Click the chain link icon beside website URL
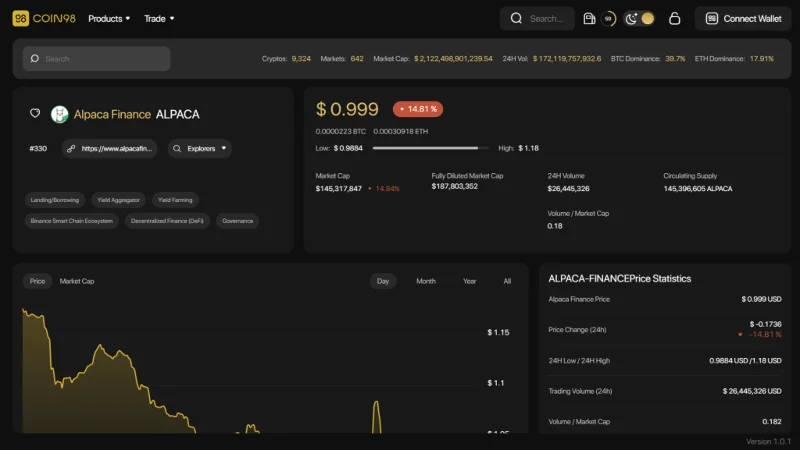 [71, 148]
